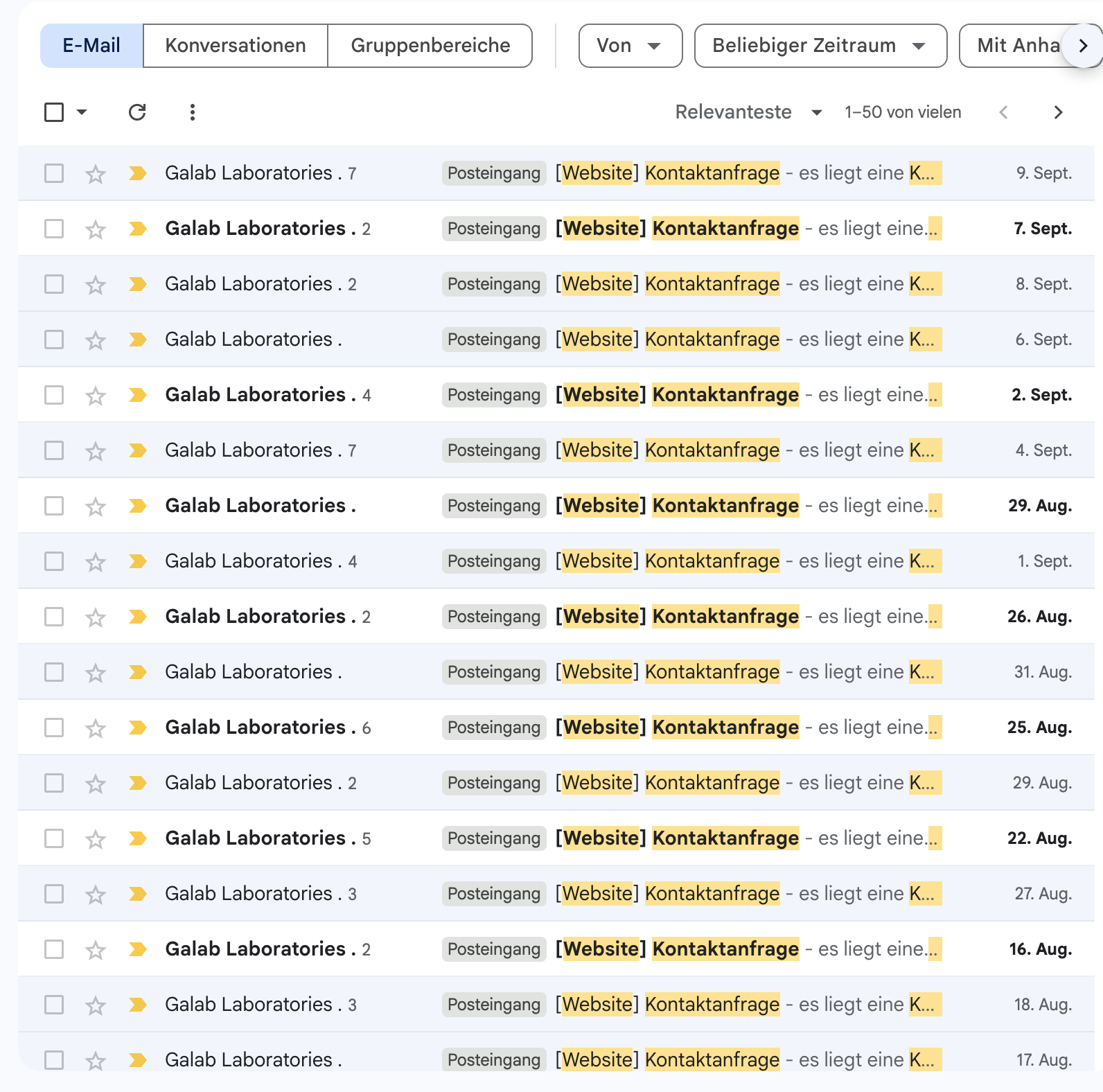Star the email dated 9. Sept.
Viewport: 1103px width, 1092px height.
(x=96, y=173)
